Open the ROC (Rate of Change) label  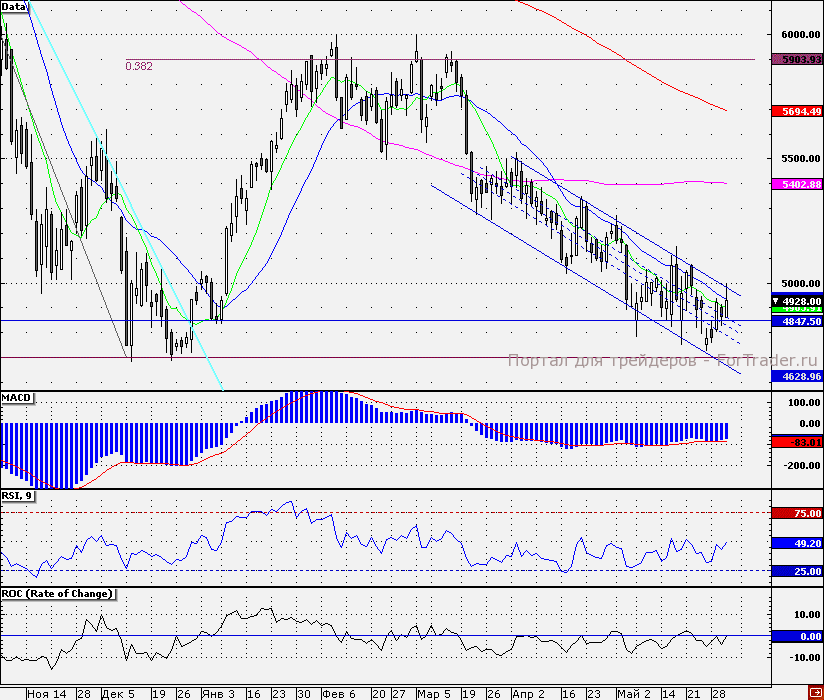point(58,594)
